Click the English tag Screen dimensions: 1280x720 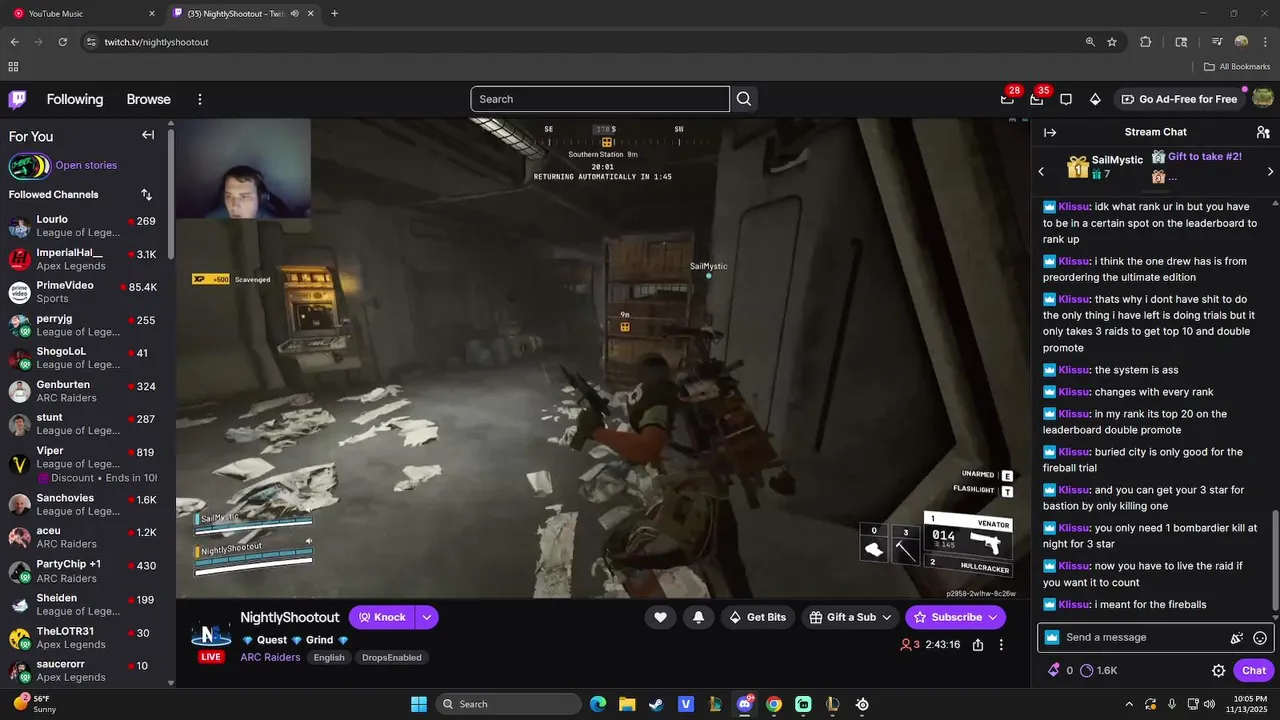pos(328,657)
